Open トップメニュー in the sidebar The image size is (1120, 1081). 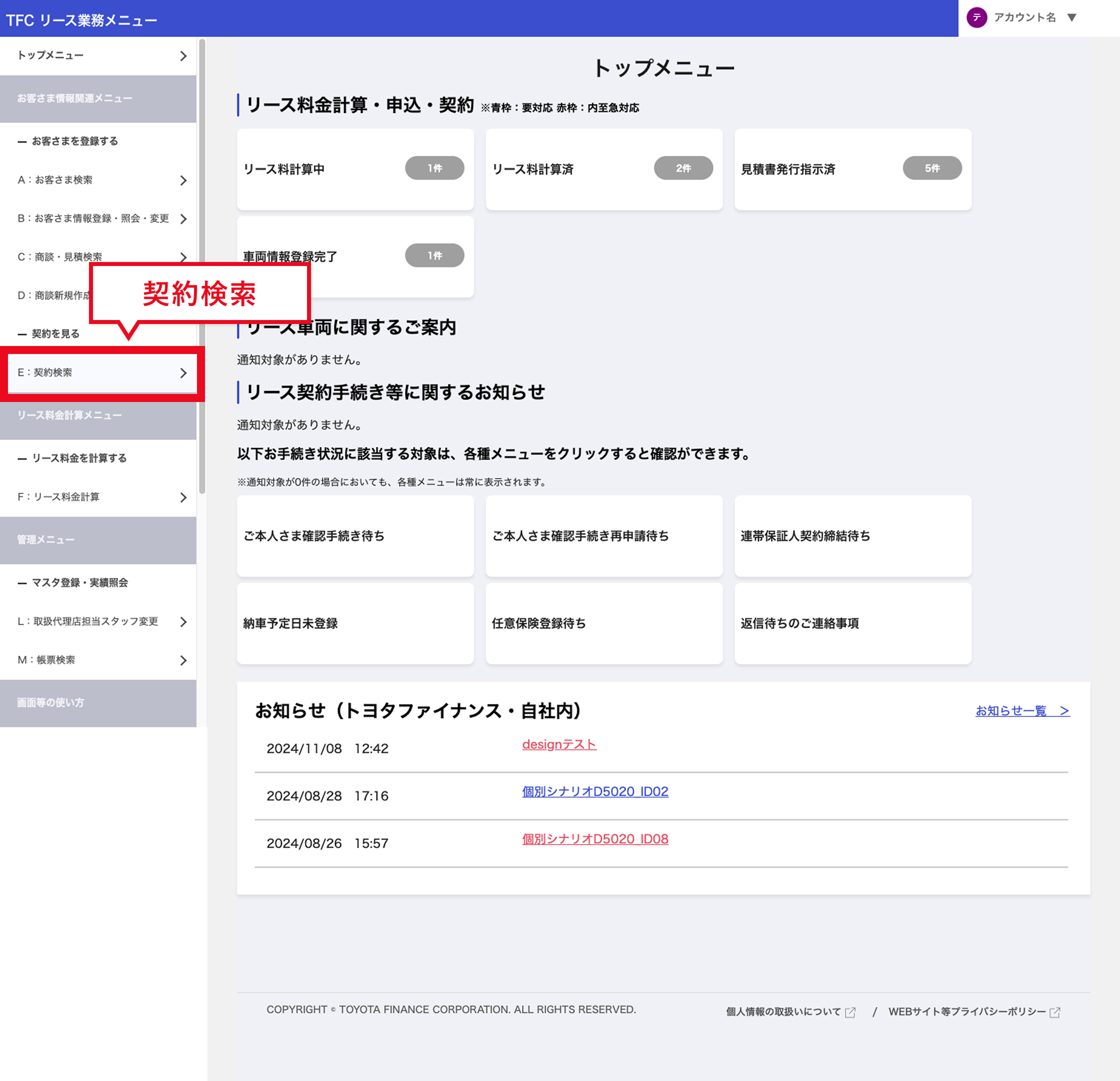[98, 56]
